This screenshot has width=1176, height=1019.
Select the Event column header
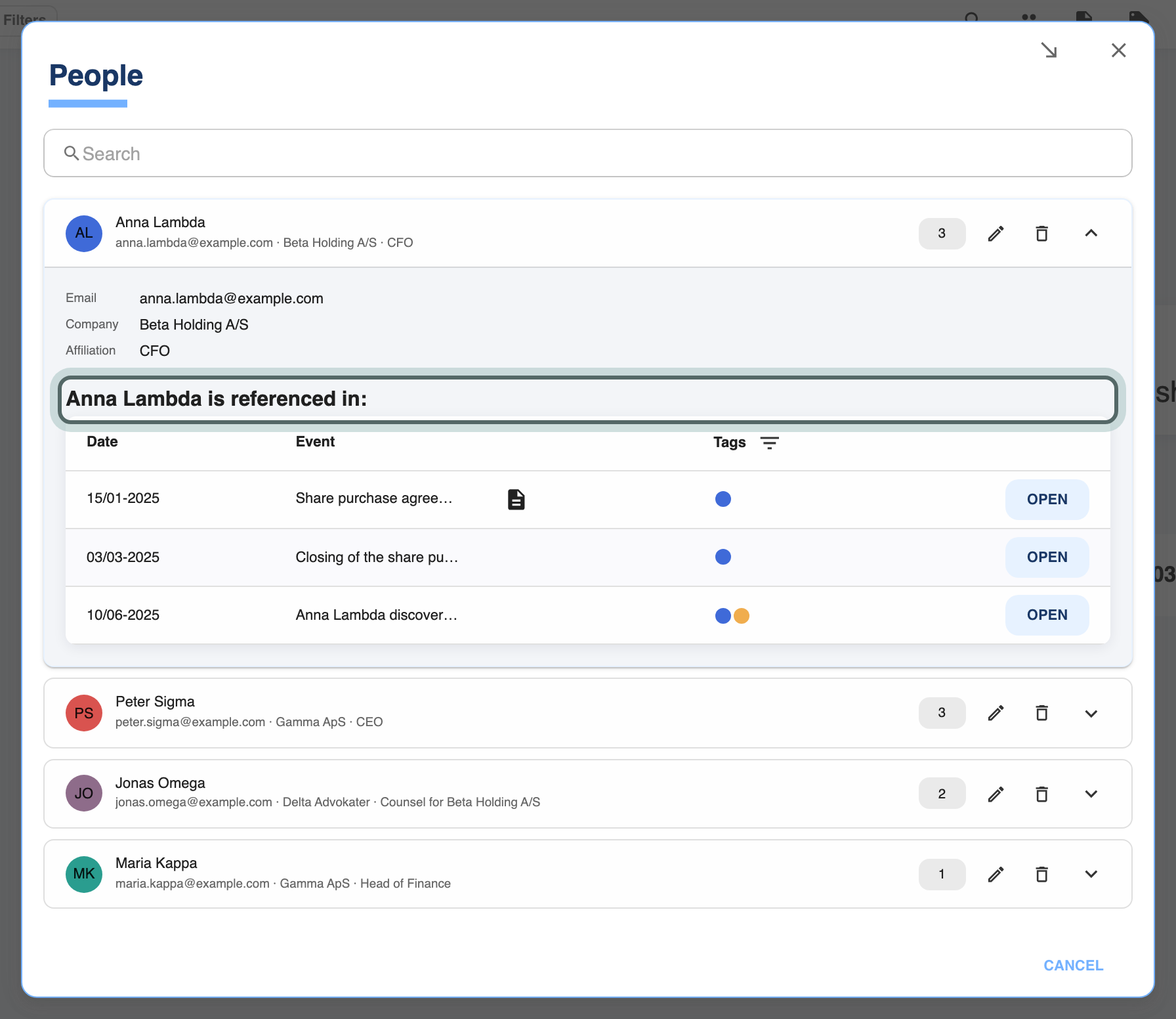click(315, 441)
